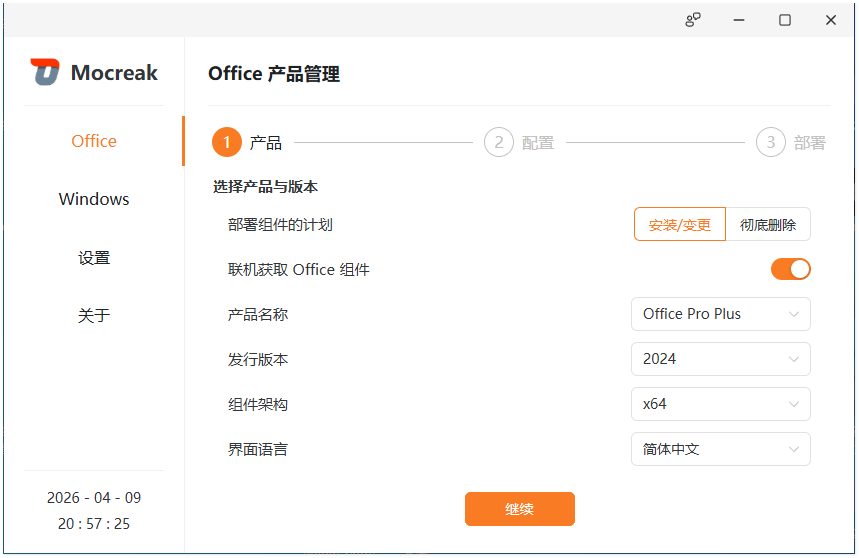The width and height of the screenshot is (859, 558).
Task: Maximize the Mocreak window
Action: tap(785, 20)
